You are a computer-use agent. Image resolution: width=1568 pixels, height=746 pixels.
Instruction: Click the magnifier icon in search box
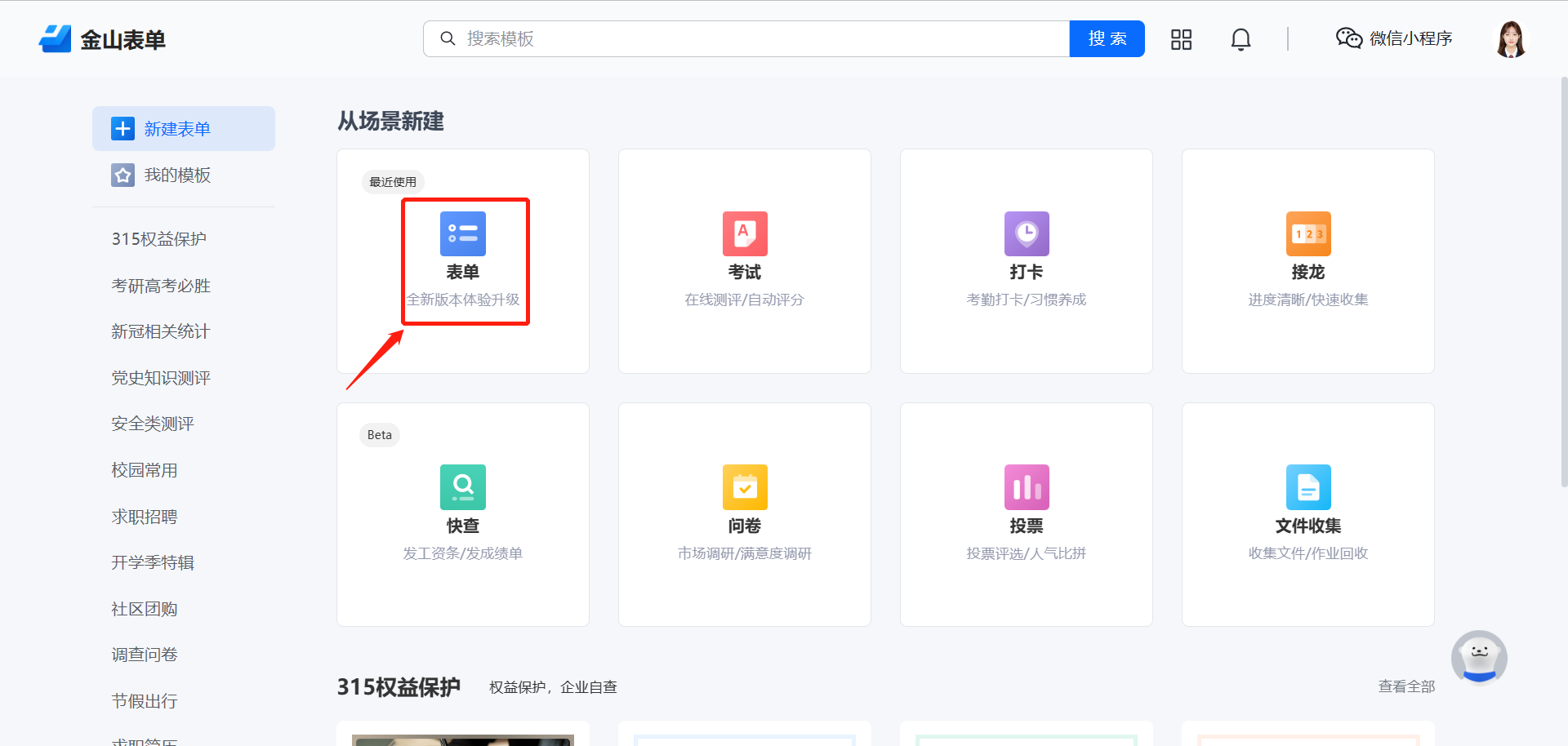point(448,38)
